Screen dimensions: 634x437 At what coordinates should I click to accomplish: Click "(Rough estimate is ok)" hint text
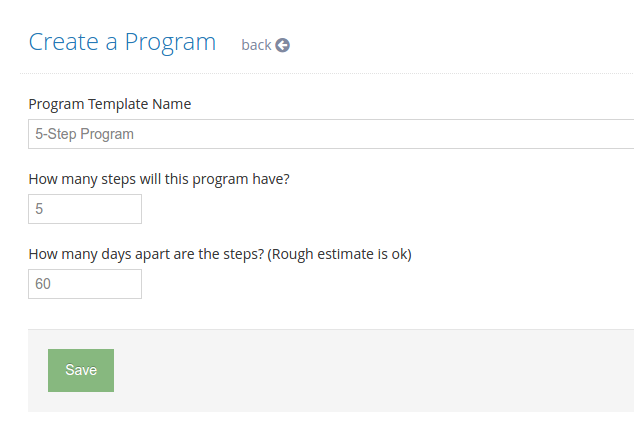pyautogui.click(x=339, y=254)
